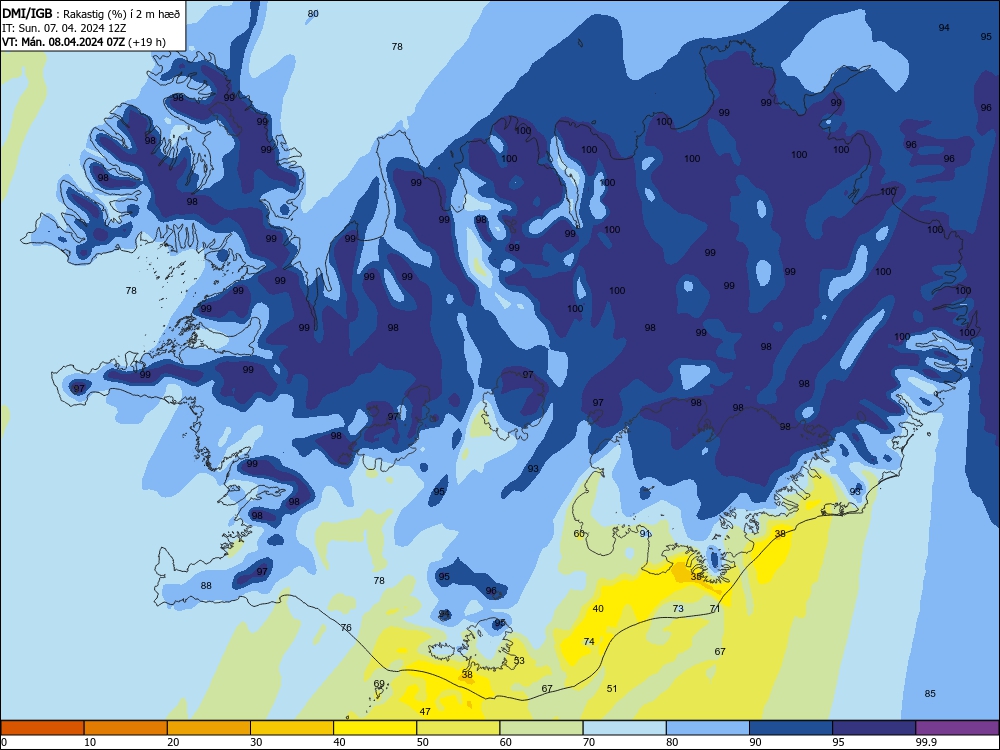Pick the 20–30% amber legend swatch
This screenshot has width=1000, height=750.
(209, 728)
